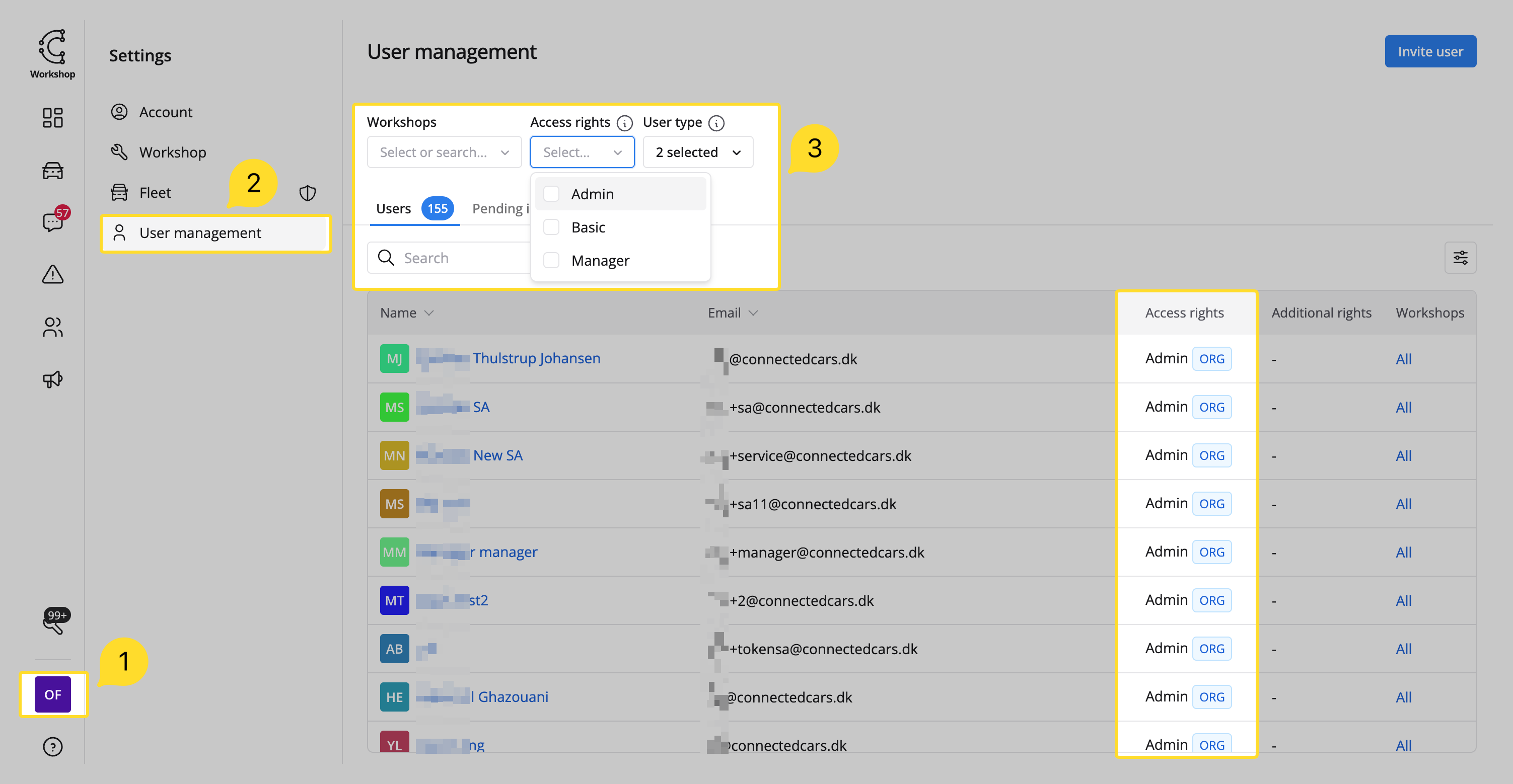Sort by the Name column chevron

click(x=429, y=313)
